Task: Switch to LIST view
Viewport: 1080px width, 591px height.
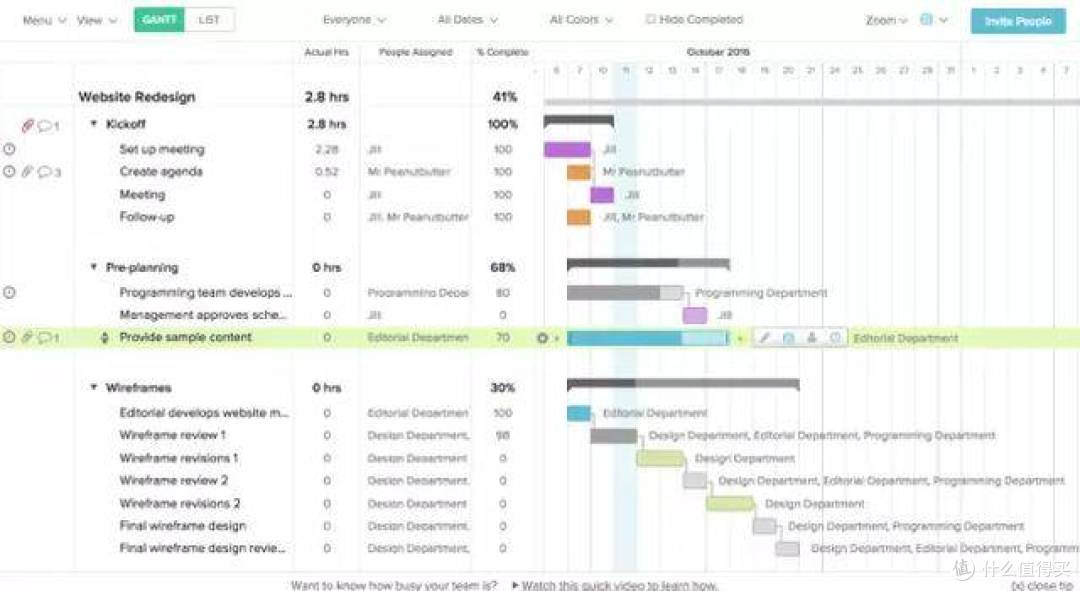Action: tap(209, 19)
